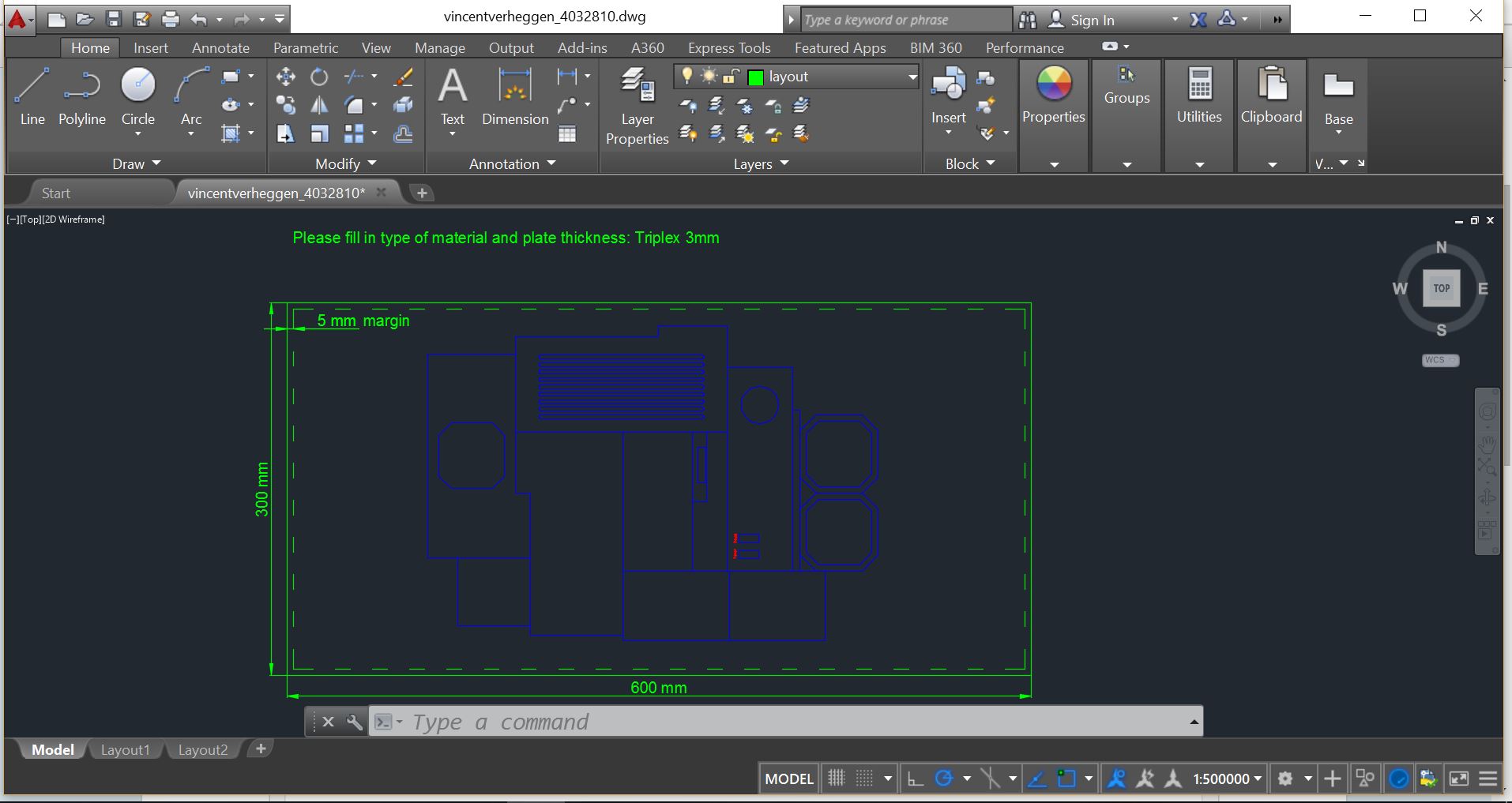Click the Plot printer icon
The height and width of the screenshot is (803, 1512).
click(x=171, y=19)
